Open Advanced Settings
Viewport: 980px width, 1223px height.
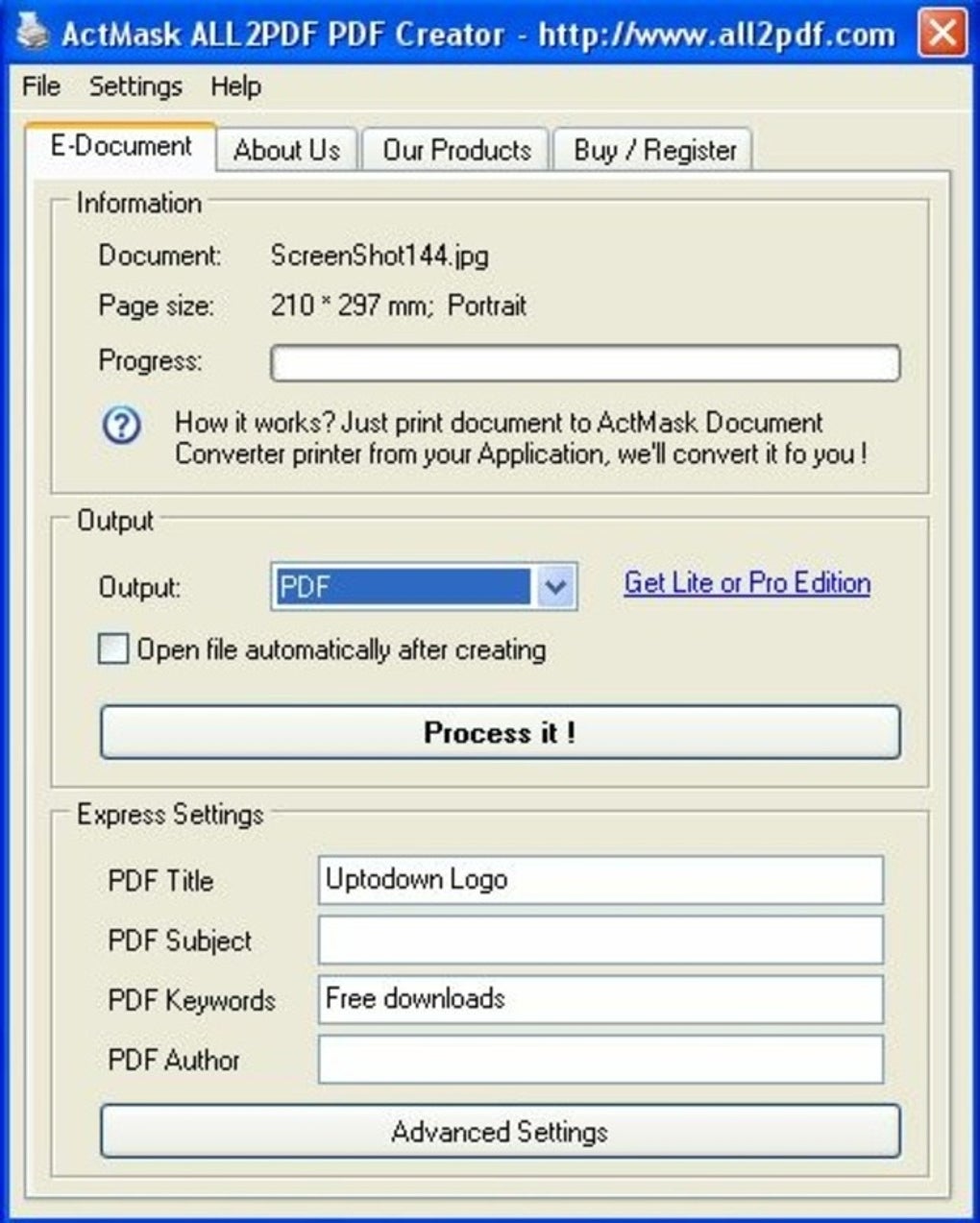point(499,1132)
